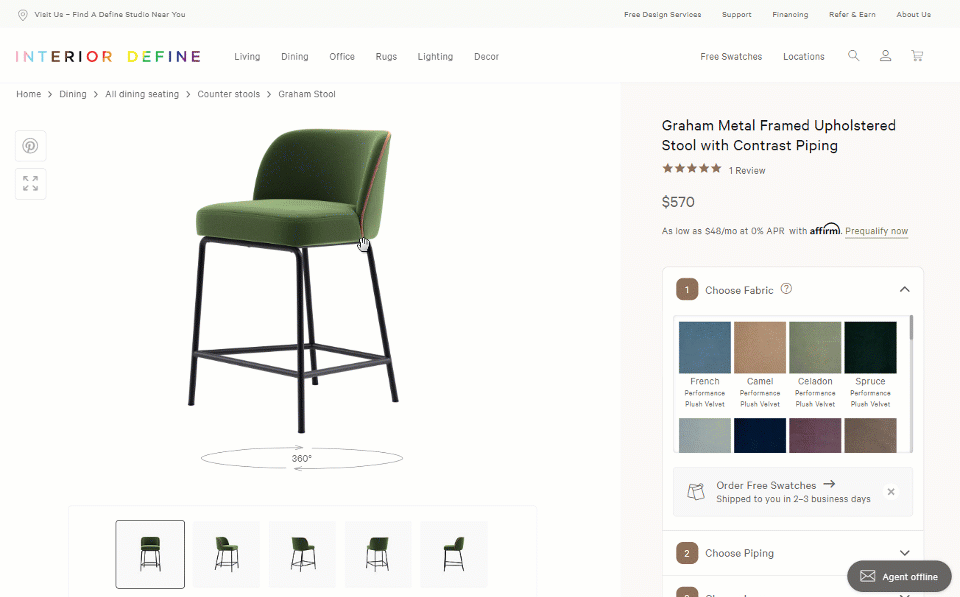Select the Spruce fabric swatch
960x597 pixels.
(870, 366)
